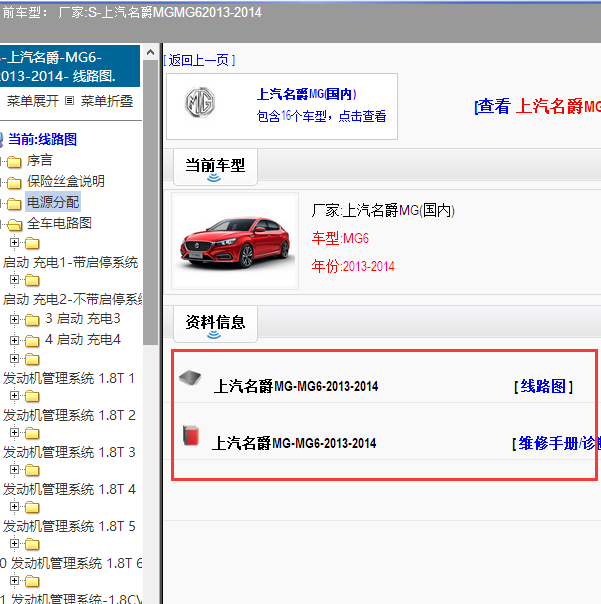The height and width of the screenshot is (604, 601).
Task: Click 上汽名爵MG-MG6-2013-2014 in the 线路图 row
Action: (x=296, y=386)
